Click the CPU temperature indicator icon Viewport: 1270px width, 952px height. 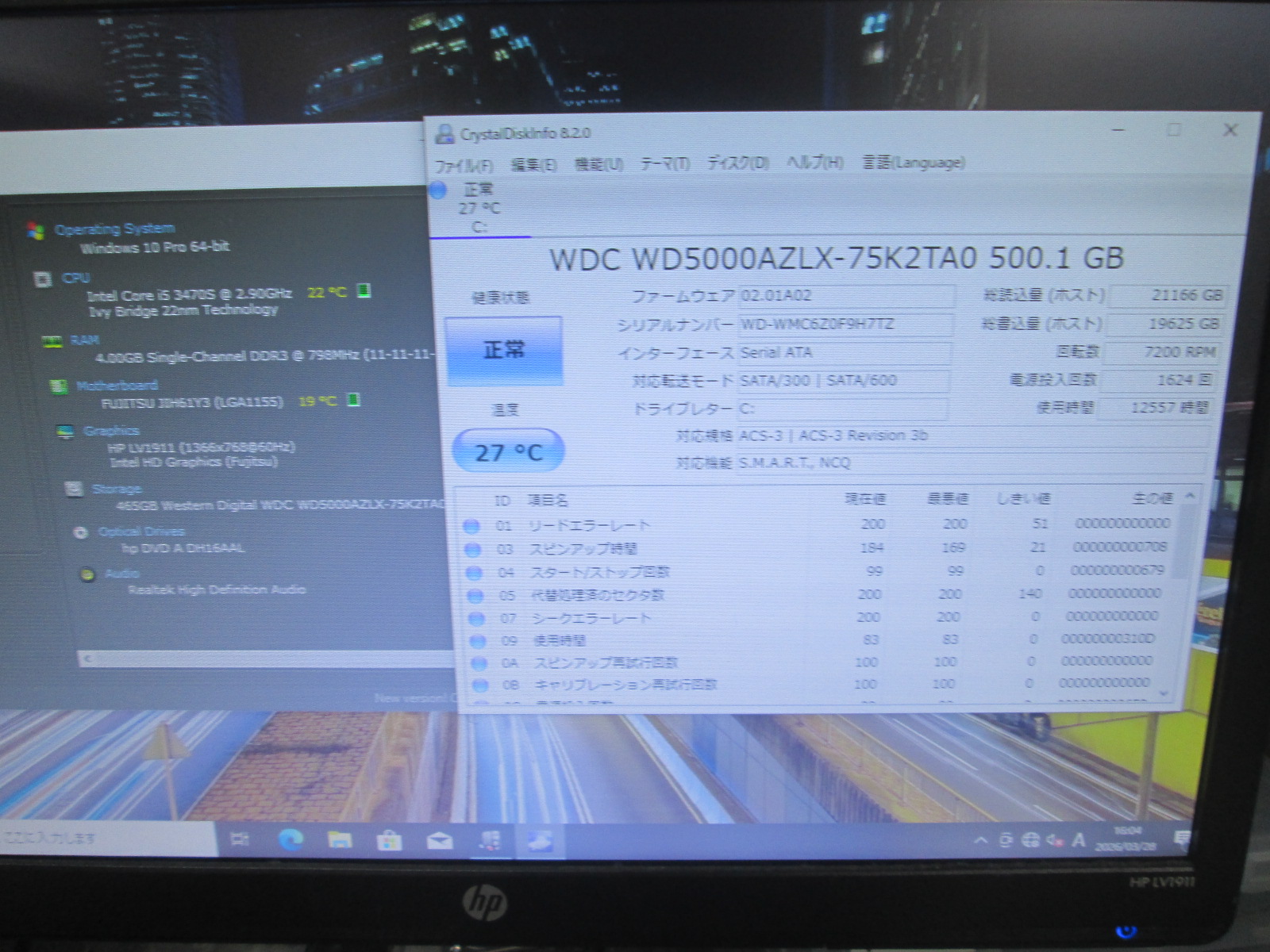[x=364, y=291]
